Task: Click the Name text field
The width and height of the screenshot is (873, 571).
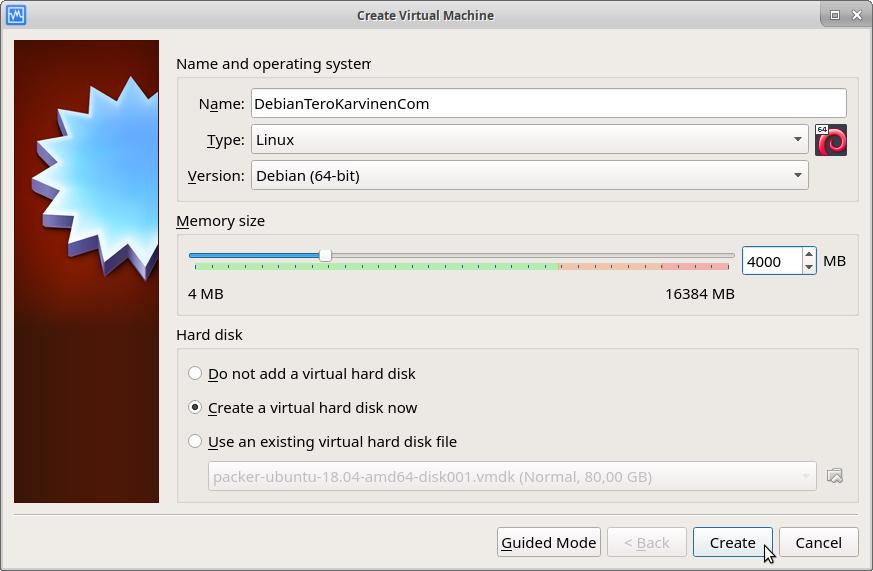Action: (x=548, y=103)
